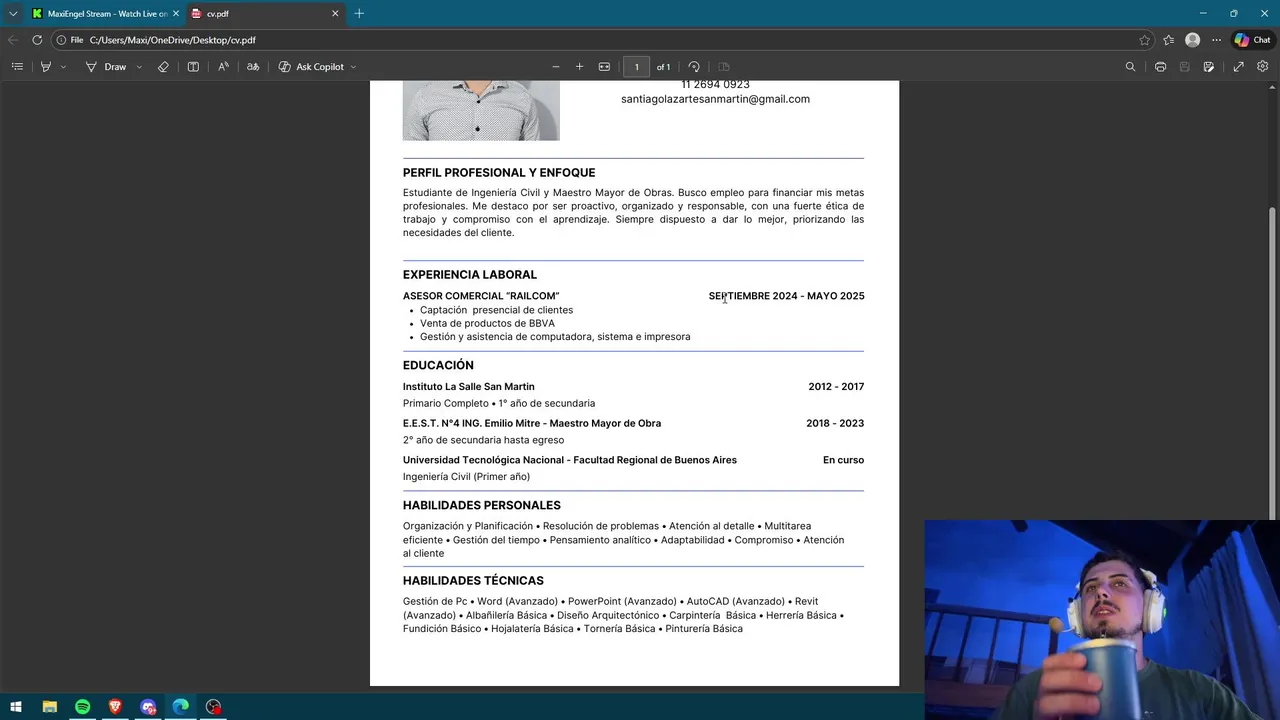Viewport: 1280px width, 720px height.
Task: Open Find in PDF search
Action: [1130, 67]
